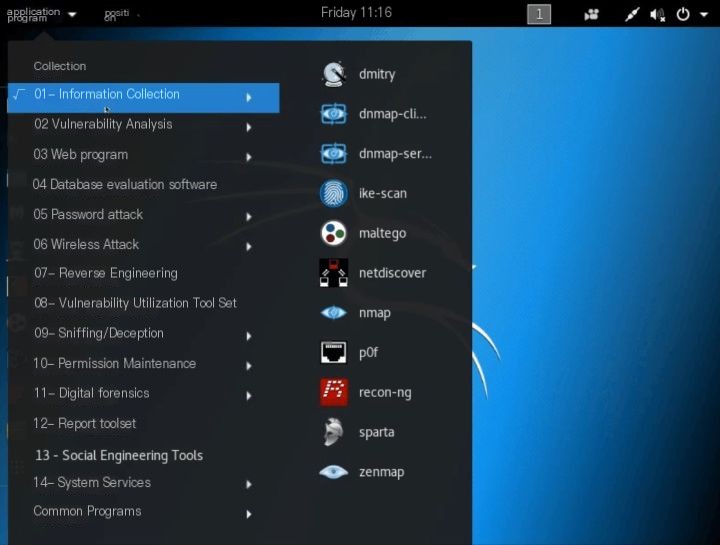Expand arrow for 11 Digital forensics
The width and height of the screenshot is (720, 545).
248,396
